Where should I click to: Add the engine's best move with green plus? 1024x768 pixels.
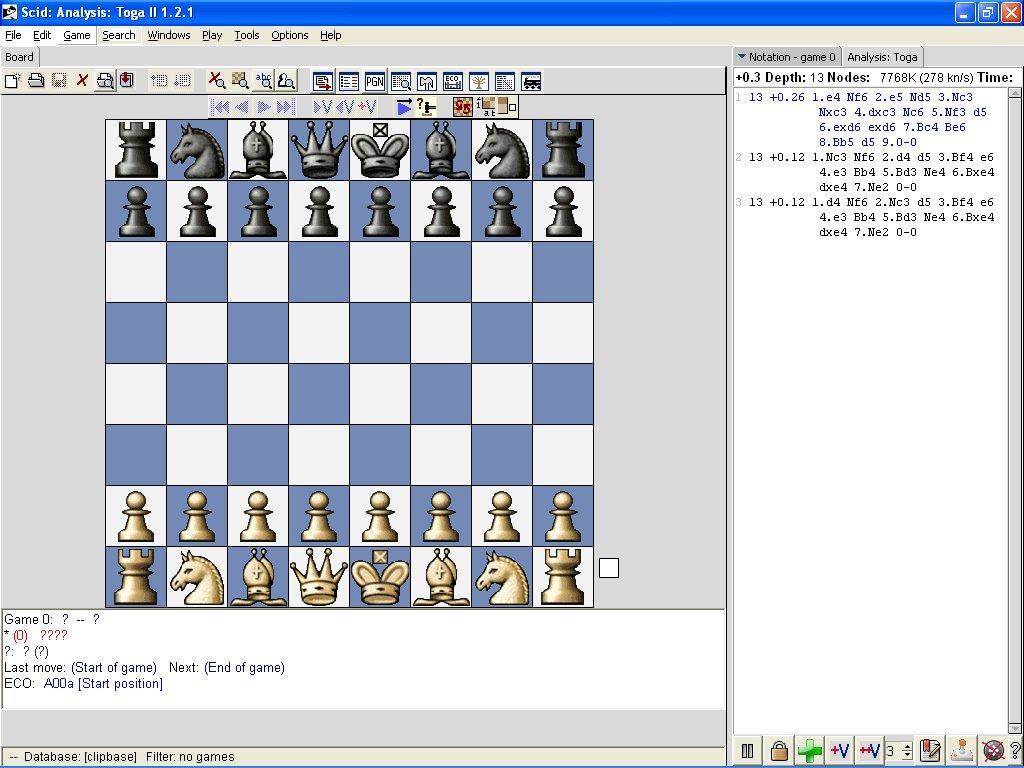pos(810,750)
